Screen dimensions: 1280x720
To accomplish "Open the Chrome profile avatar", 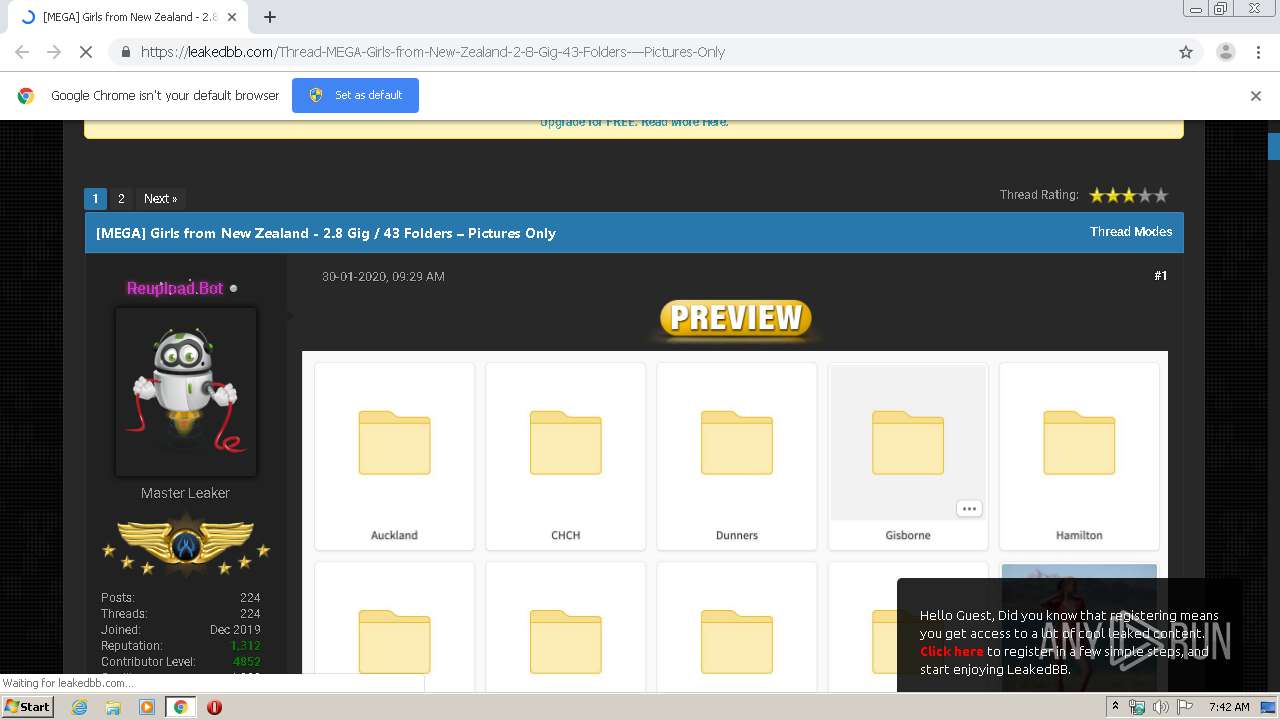I will (x=1225, y=52).
